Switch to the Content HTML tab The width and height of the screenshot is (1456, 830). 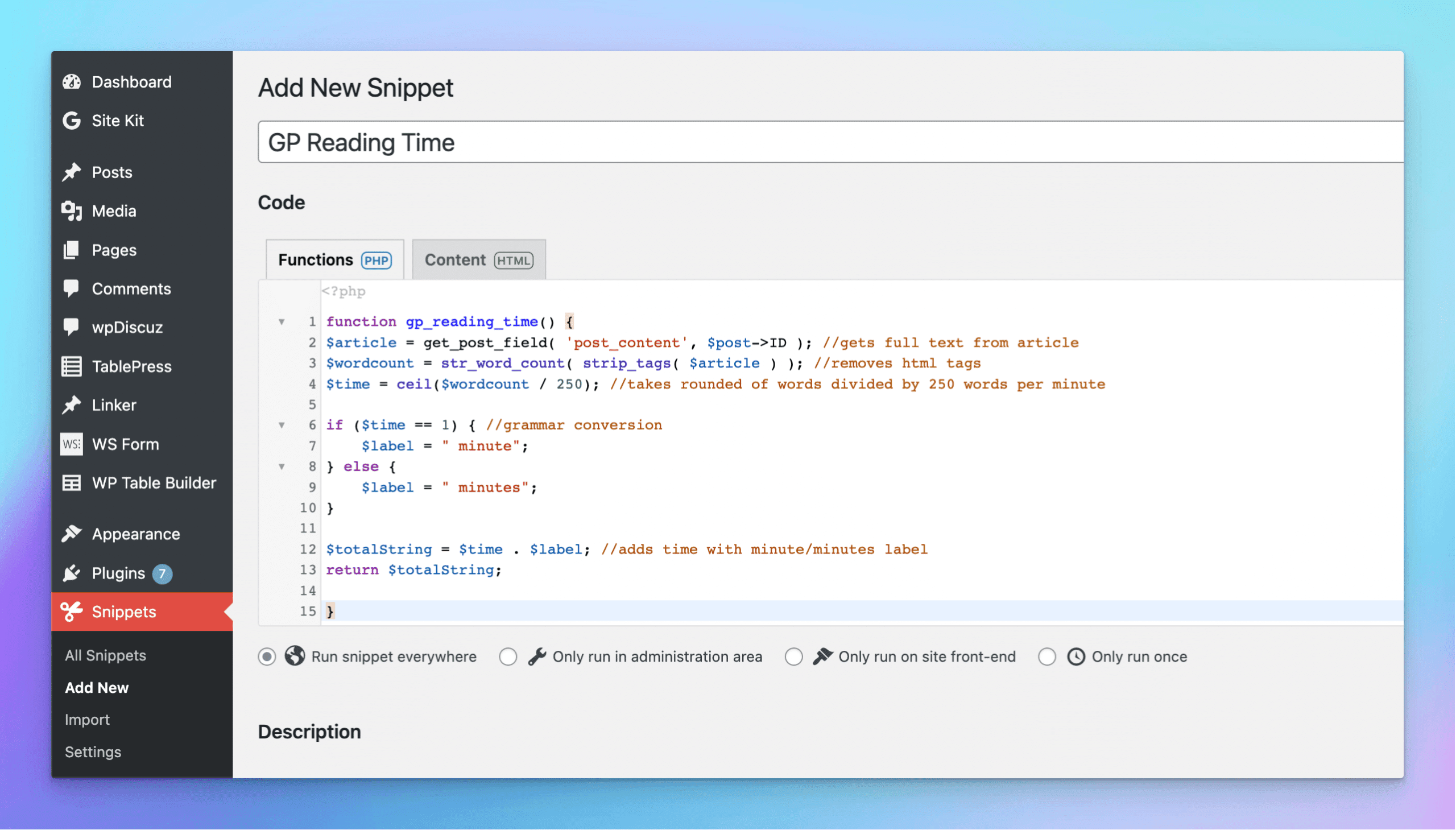point(479,260)
